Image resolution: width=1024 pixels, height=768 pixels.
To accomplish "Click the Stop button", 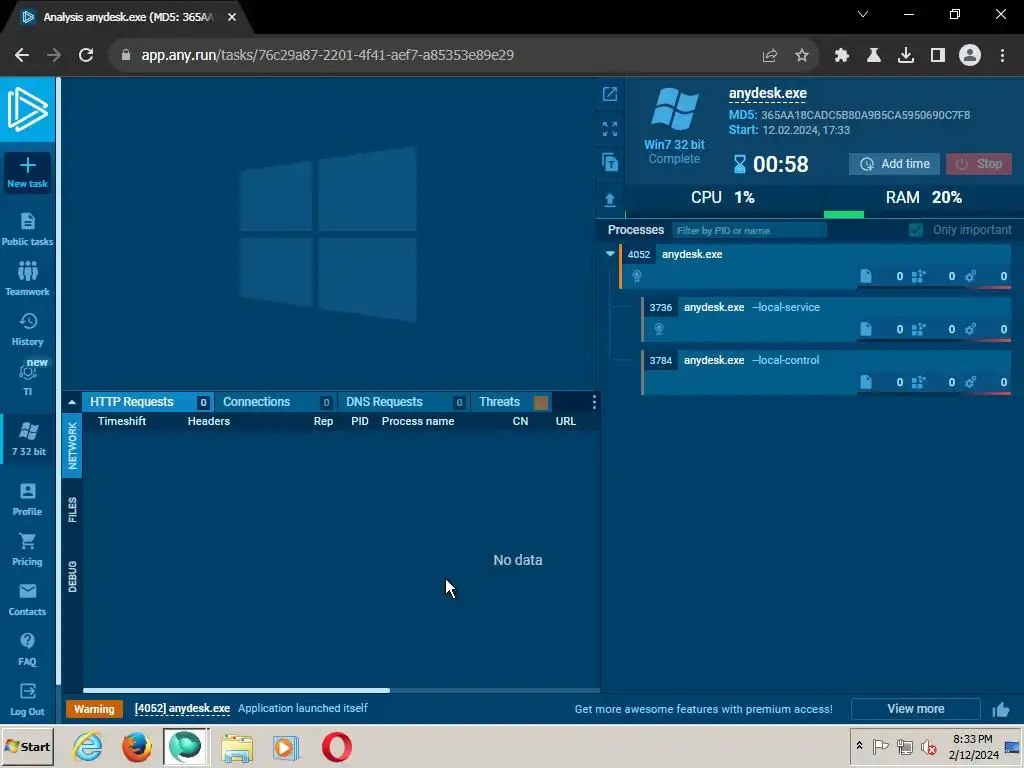I will pyautogui.click(x=978, y=164).
